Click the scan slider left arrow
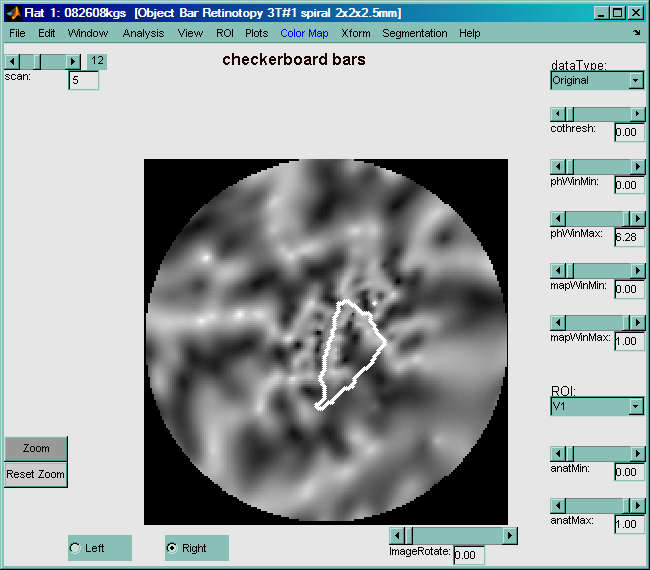Viewport: 650px width, 570px height. [x=11, y=62]
